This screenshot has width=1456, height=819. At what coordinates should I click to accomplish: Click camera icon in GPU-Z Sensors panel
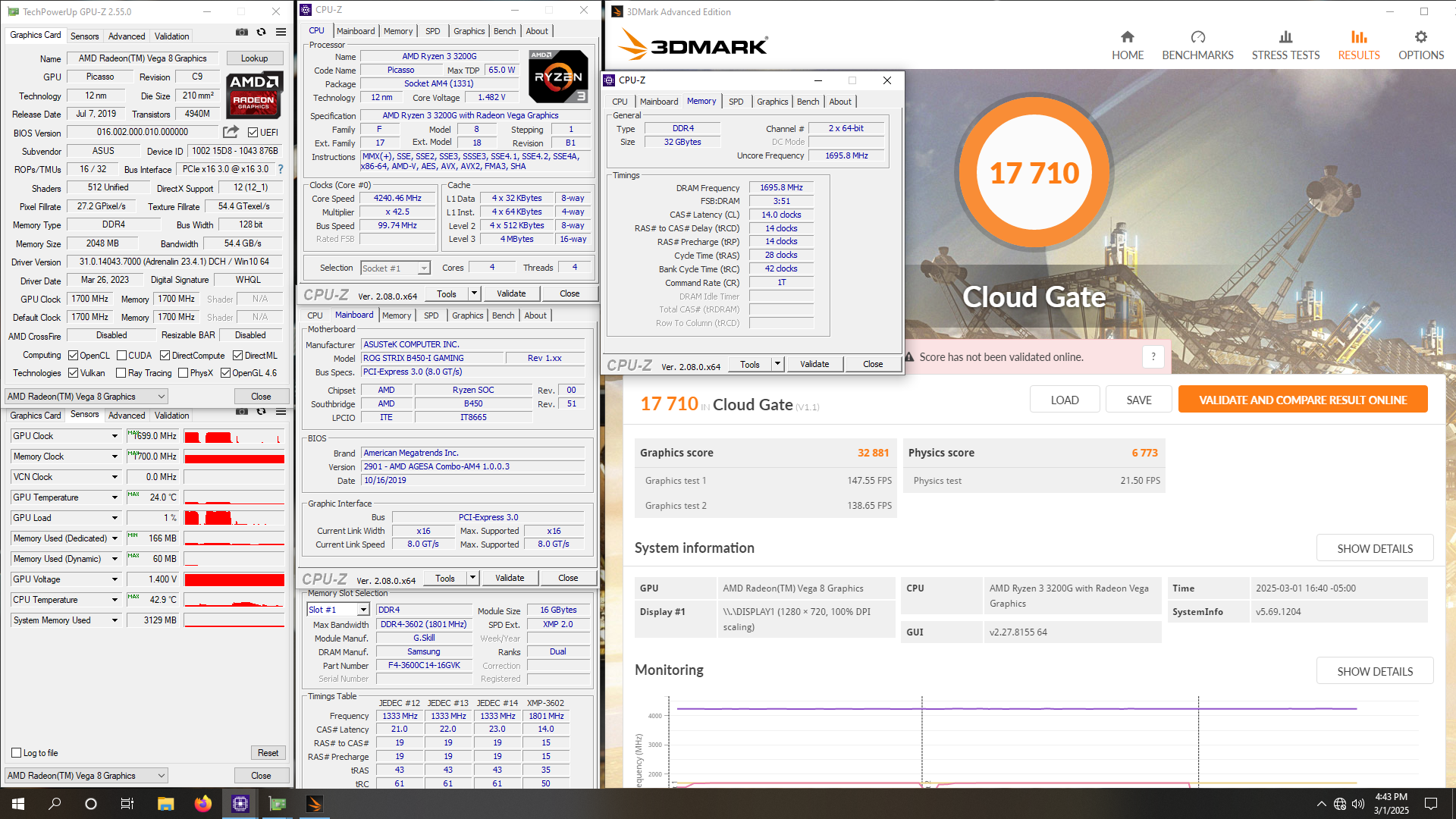tap(241, 412)
